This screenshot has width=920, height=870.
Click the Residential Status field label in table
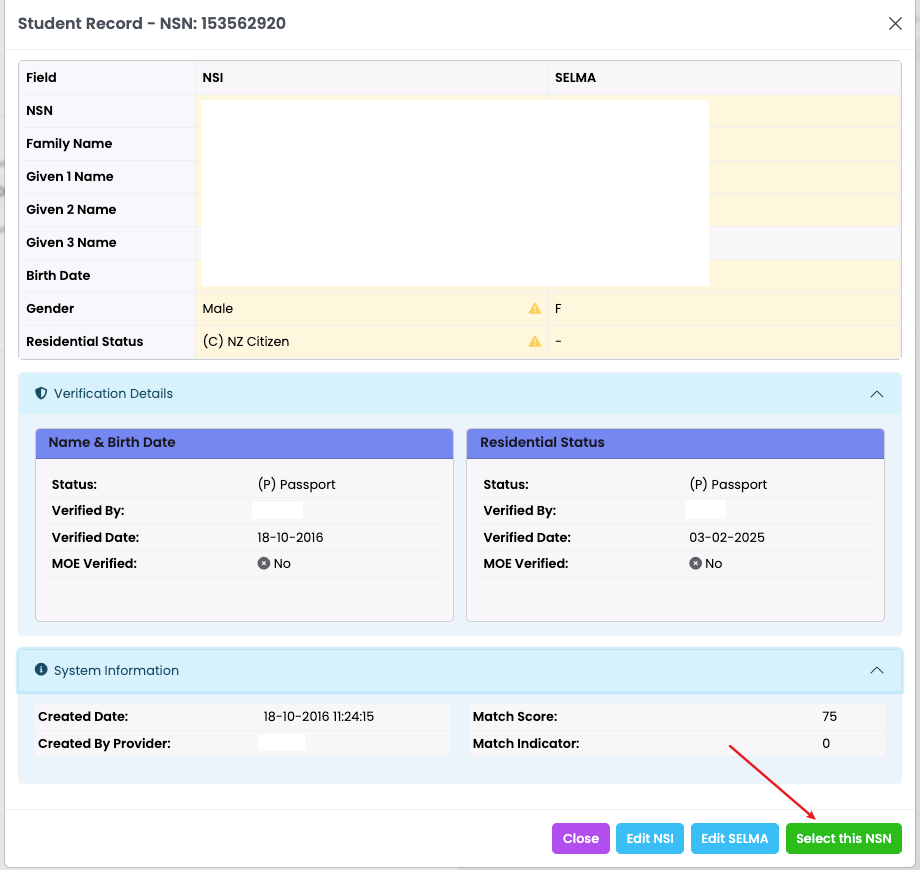(x=84, y=341)
